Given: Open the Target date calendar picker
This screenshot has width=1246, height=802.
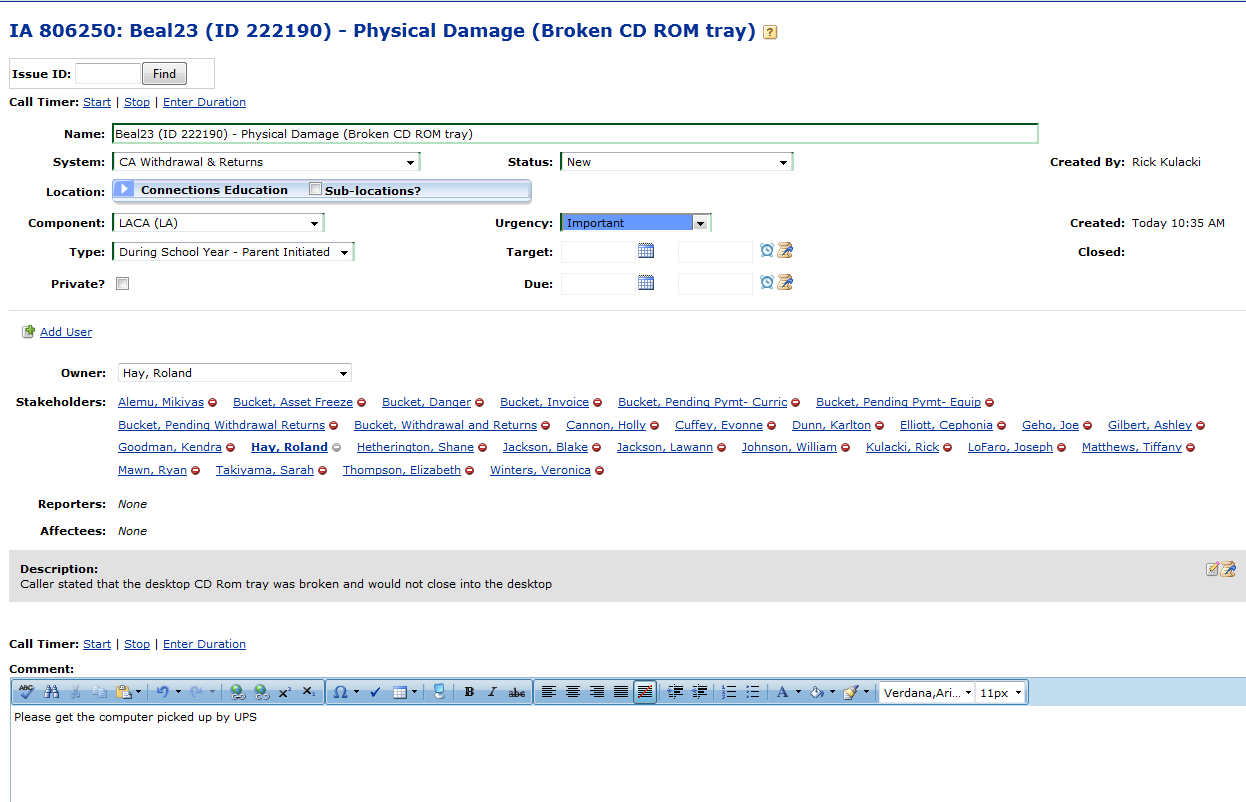Looking at the screenshot, I should 646,252.
